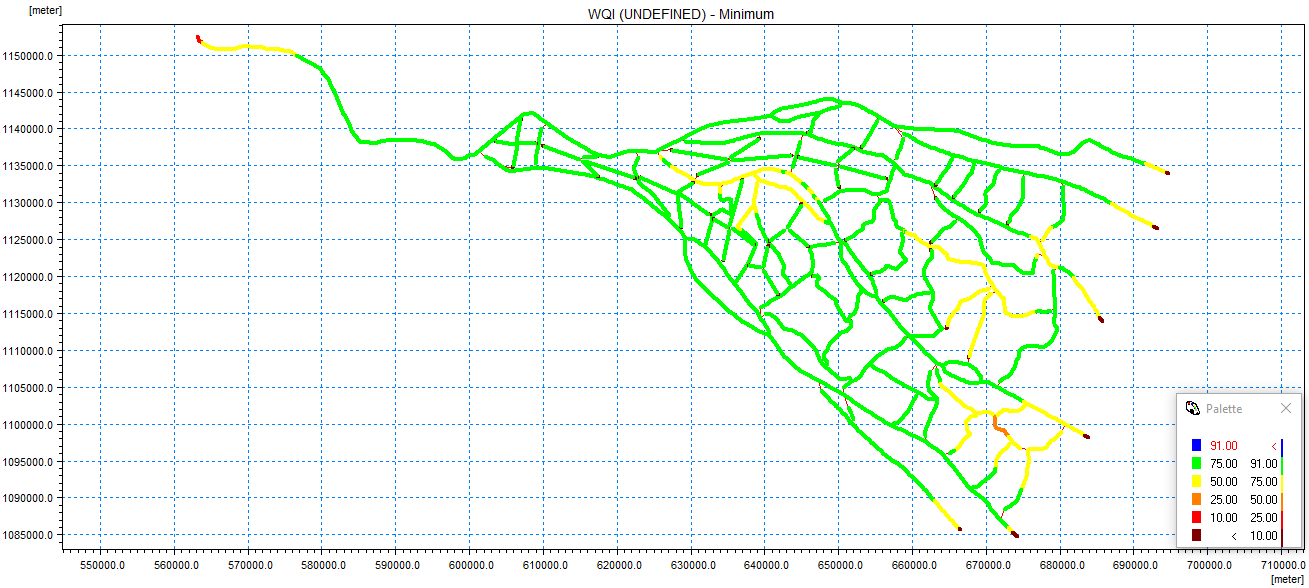Click the 550000.0 label on X axis

pos(100,565)
